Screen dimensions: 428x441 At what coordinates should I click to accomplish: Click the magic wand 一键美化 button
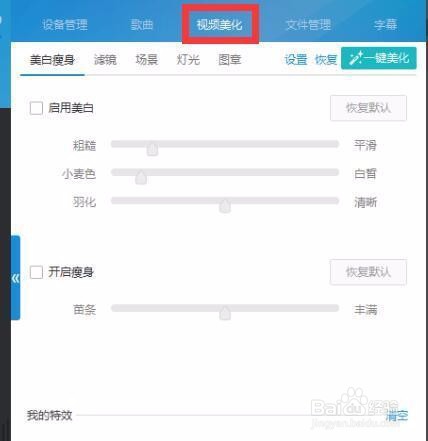point(379,58)
